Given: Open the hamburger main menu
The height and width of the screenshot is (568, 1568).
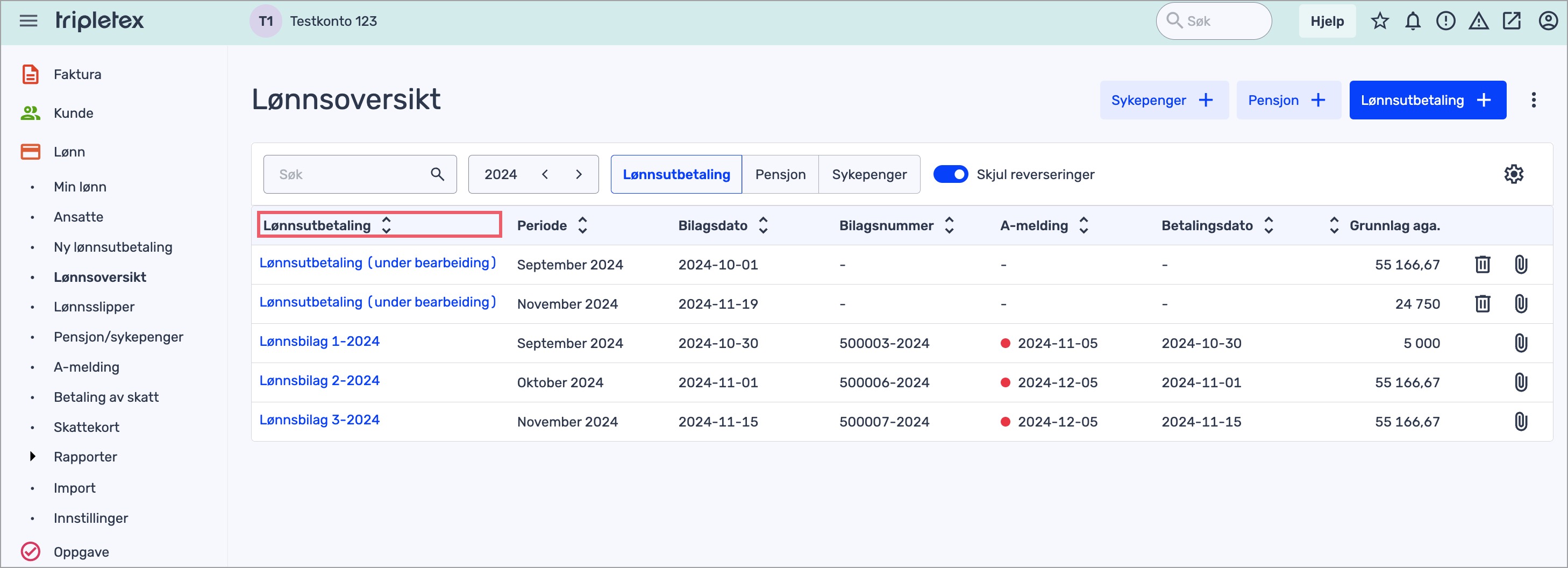Looking at the screenshot, I should point(28,22).
